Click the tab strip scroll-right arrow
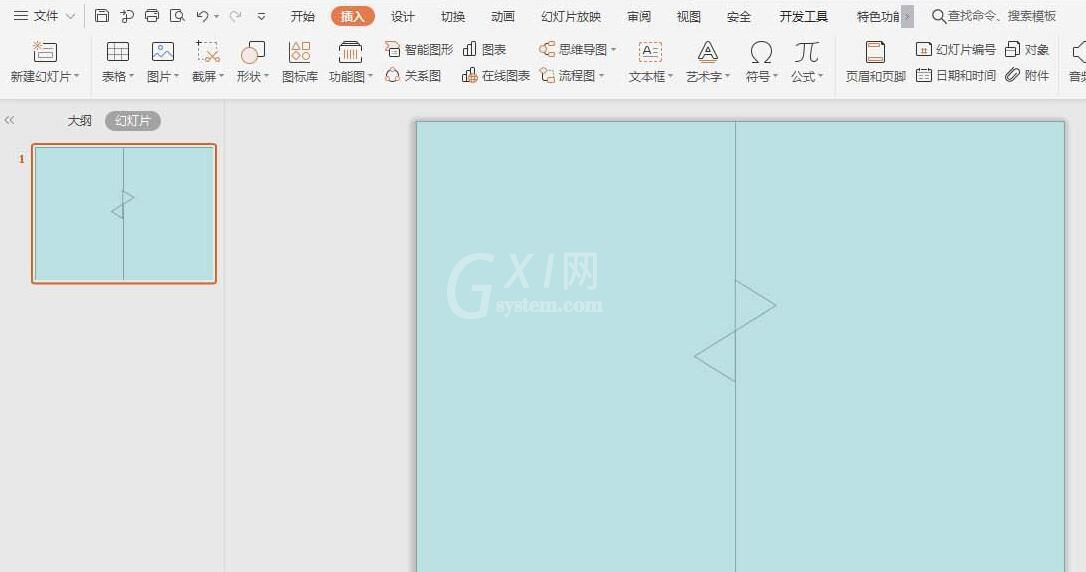The image size is (1086, 572). [908, 16]
